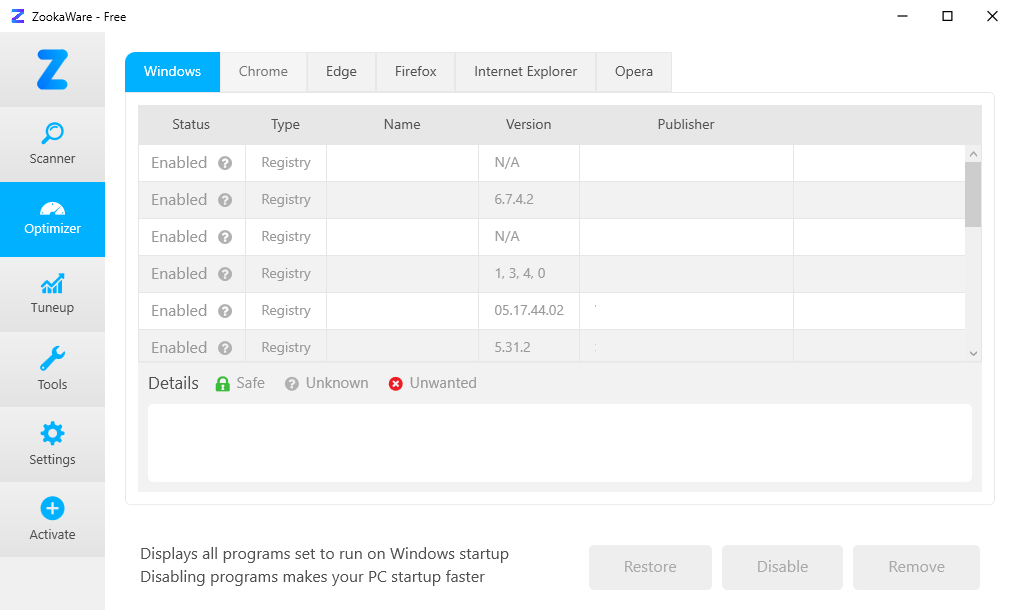Minimize the ZookaWare window
The image size is (1015, 610).
pyautogui.click(x=902, y=16)
